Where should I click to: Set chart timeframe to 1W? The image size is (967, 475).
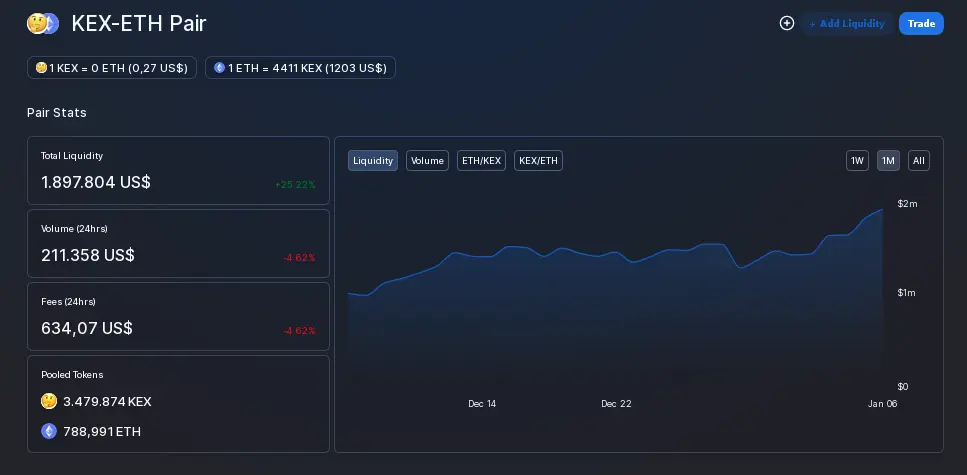click(857, 160)
